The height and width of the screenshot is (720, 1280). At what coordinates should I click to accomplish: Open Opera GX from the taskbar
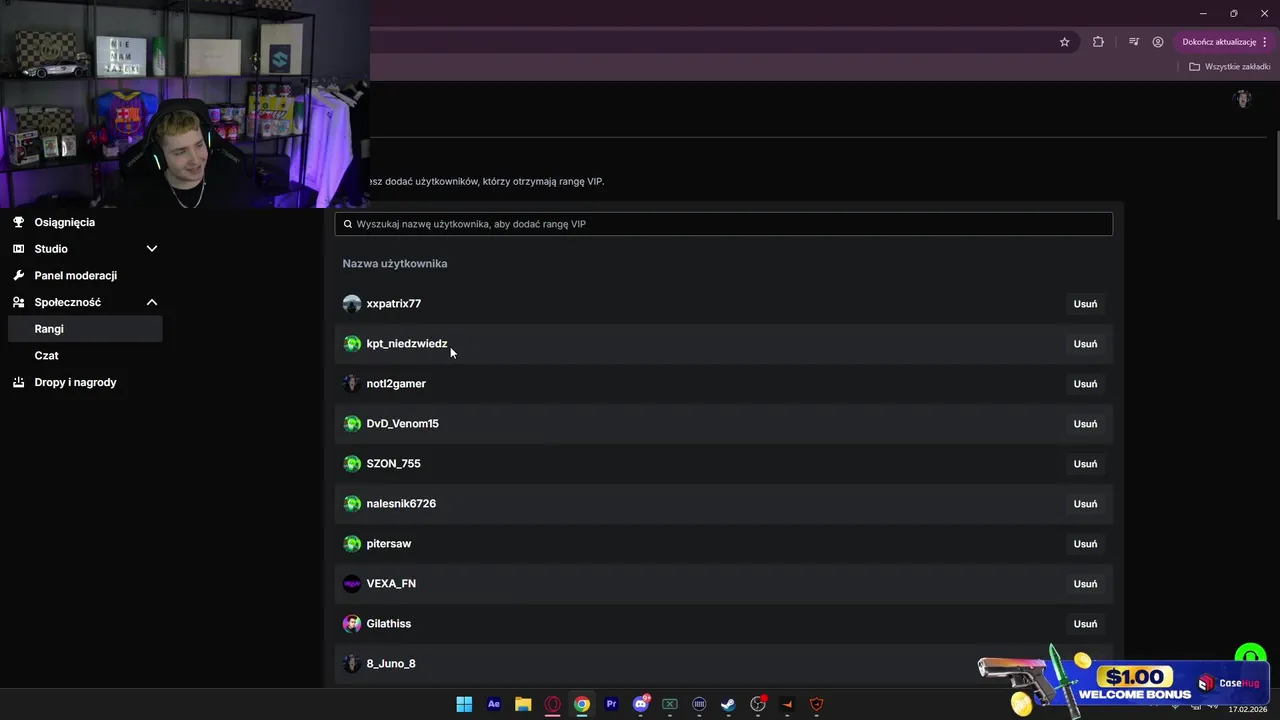tap(552, 704)
